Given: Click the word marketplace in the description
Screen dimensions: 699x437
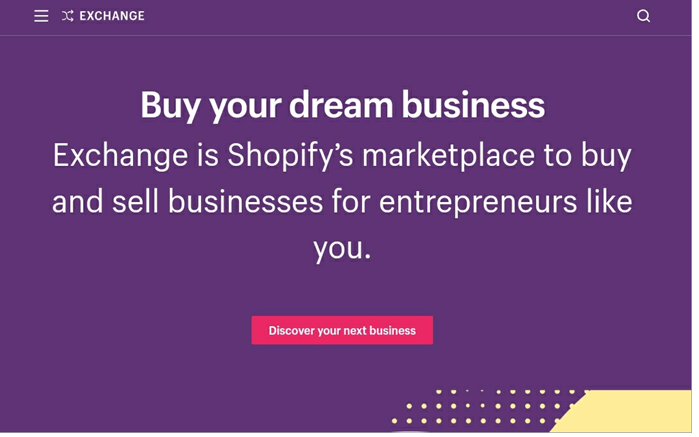Looking at the screenshot, I should (x=448, y=156).
